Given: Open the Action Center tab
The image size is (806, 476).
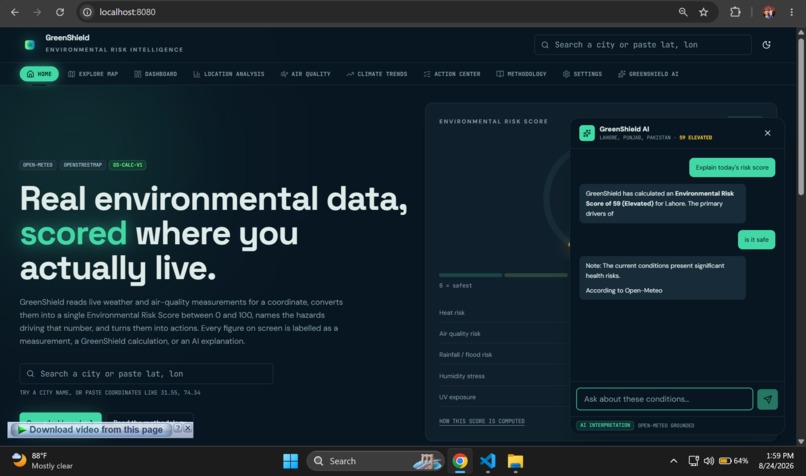Looking at the screenshot, I should pos(452,74).
